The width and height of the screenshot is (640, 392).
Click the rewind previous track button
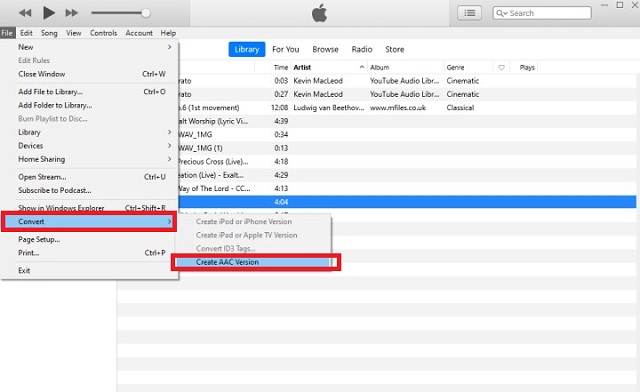point(25,13)
